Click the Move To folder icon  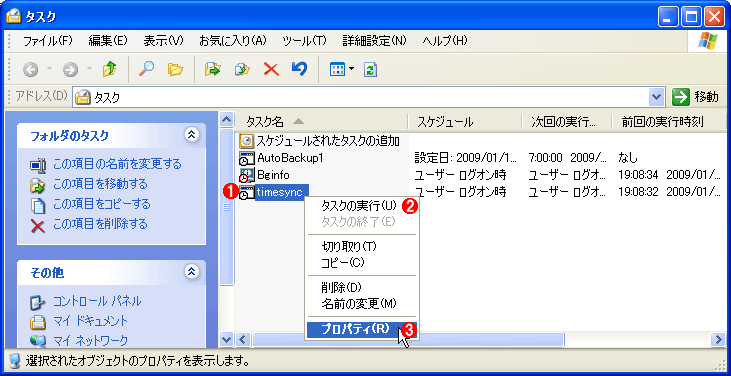coord(212,70)
